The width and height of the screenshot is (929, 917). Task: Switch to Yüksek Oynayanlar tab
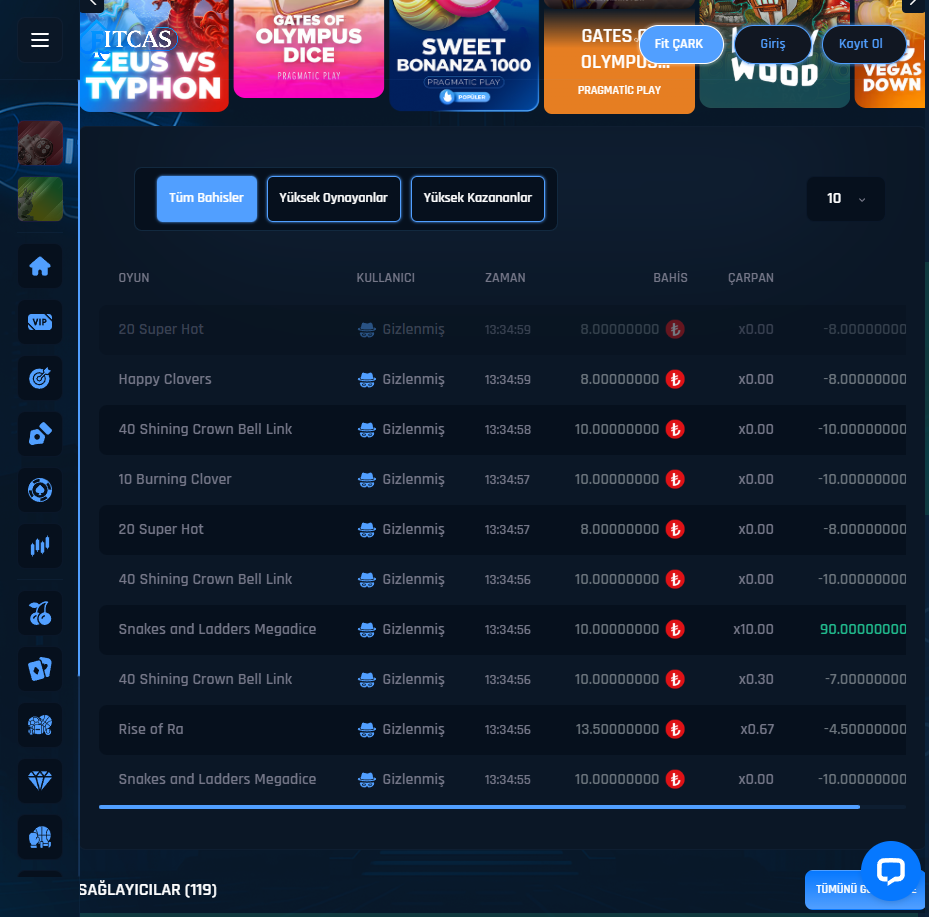(333, 198)
